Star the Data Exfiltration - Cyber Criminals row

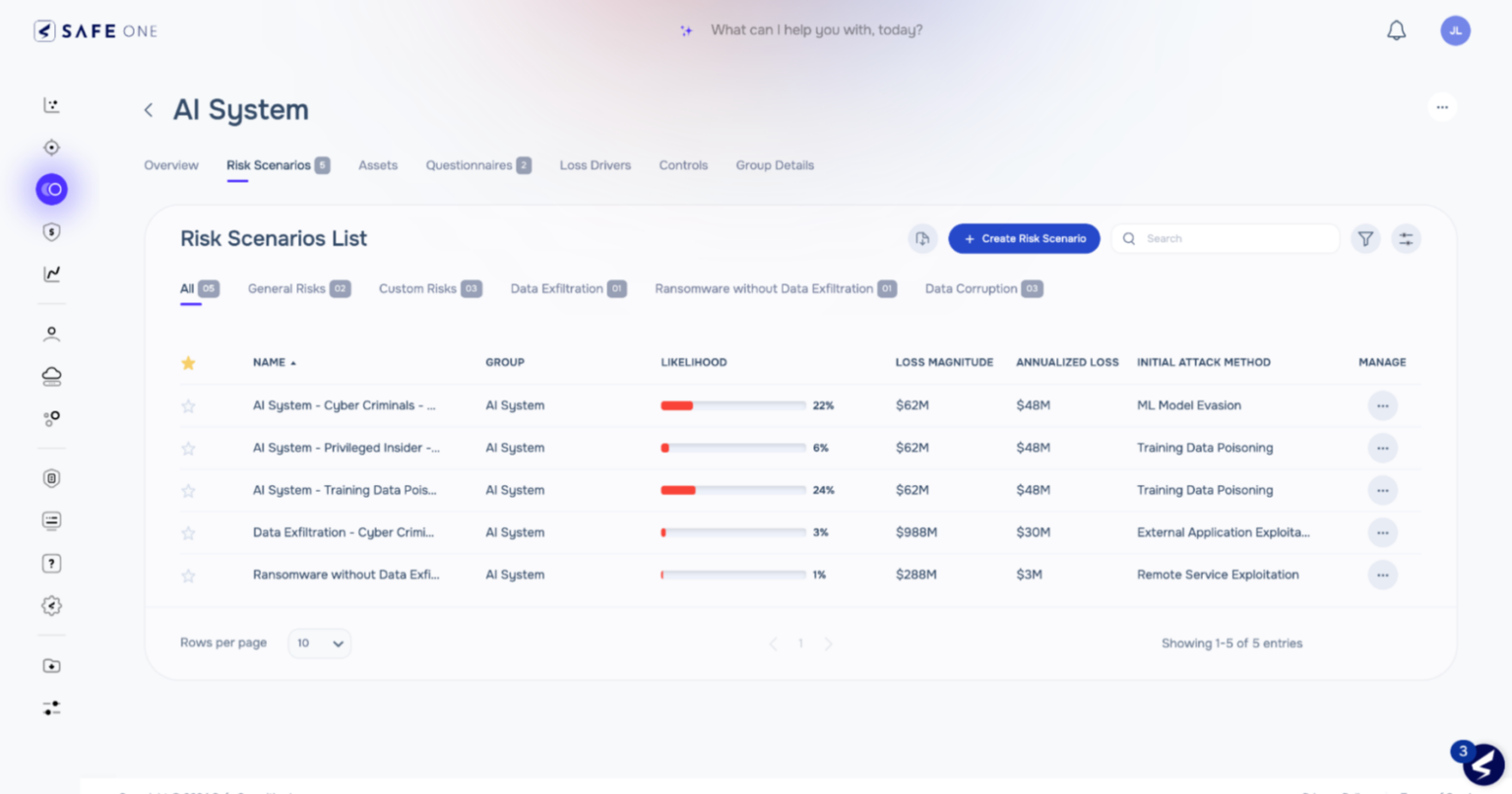(x=188, y=532)
